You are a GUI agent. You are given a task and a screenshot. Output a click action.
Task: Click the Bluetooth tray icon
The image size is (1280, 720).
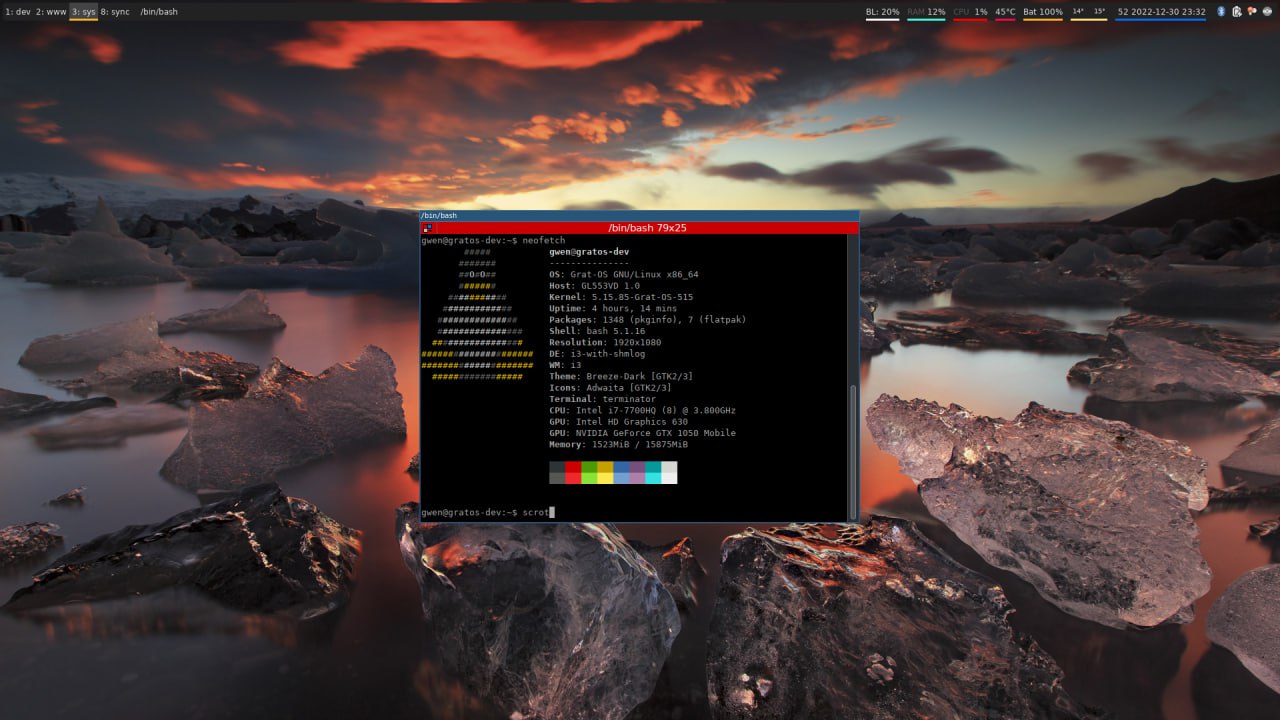(x=1221, y=12)
